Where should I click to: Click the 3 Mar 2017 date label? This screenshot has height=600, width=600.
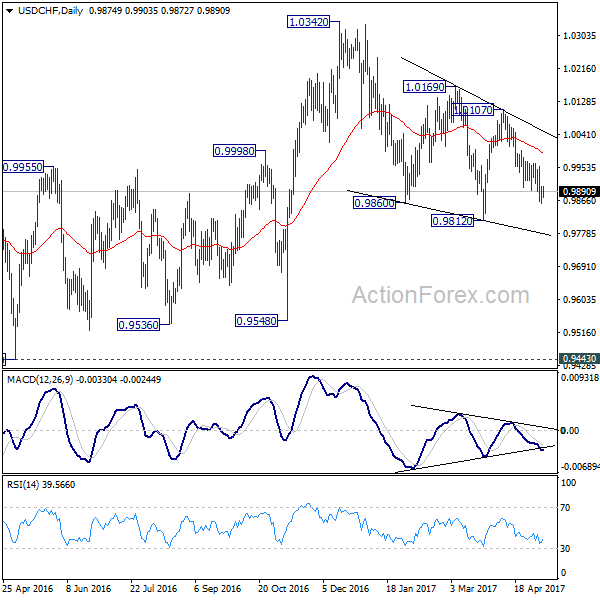(474, 588)
